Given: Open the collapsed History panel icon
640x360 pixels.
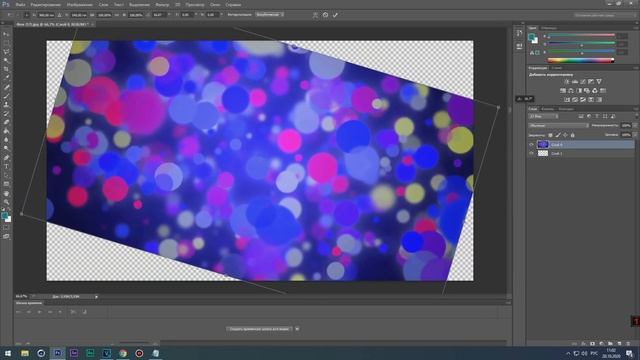Looking at the screenshot, I should point(519,33).
